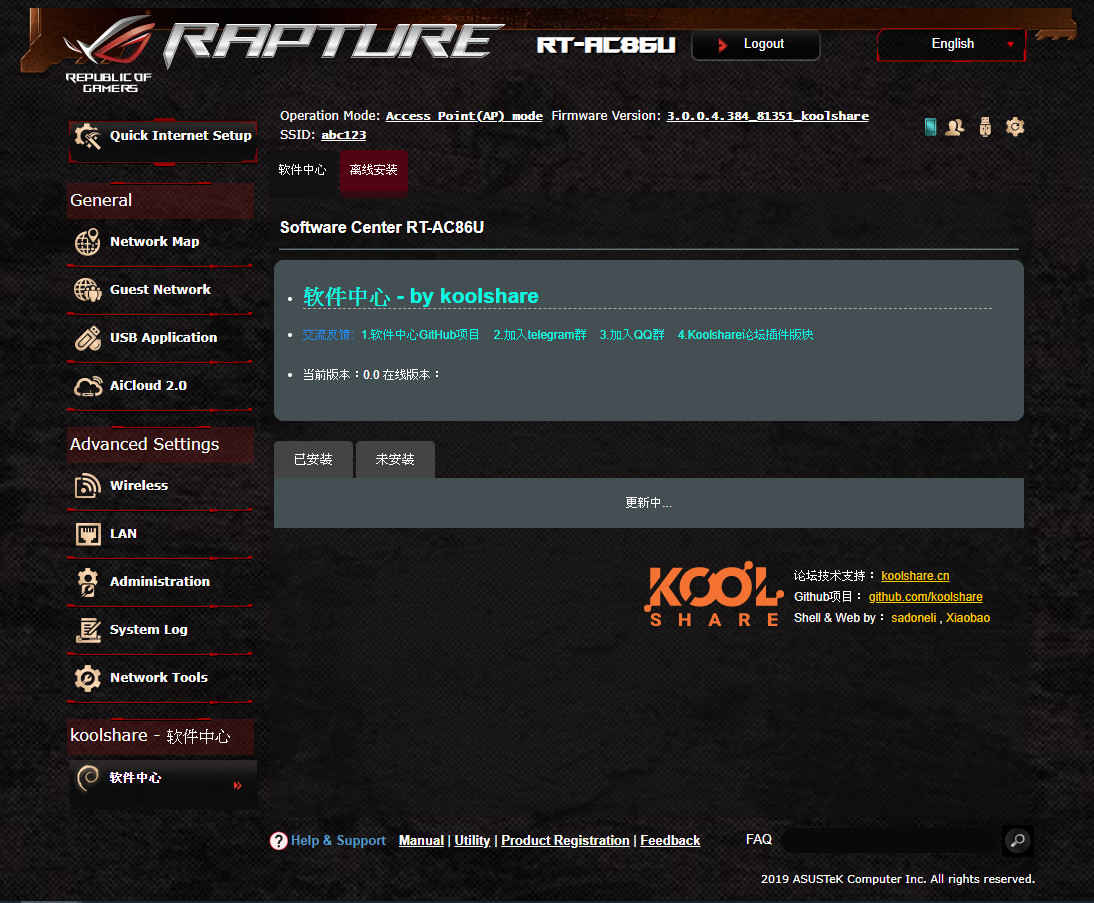Viewport: 1094px width, 903px height.
Task: Click 当前版本：0.0 在线版本 text
Action: 371,375
